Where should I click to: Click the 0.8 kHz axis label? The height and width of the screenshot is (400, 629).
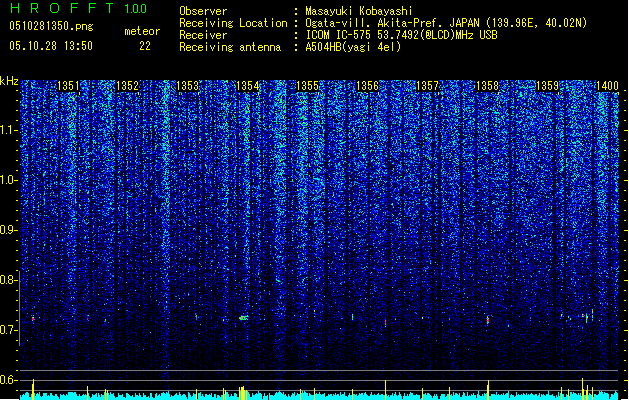click(9, 280)
